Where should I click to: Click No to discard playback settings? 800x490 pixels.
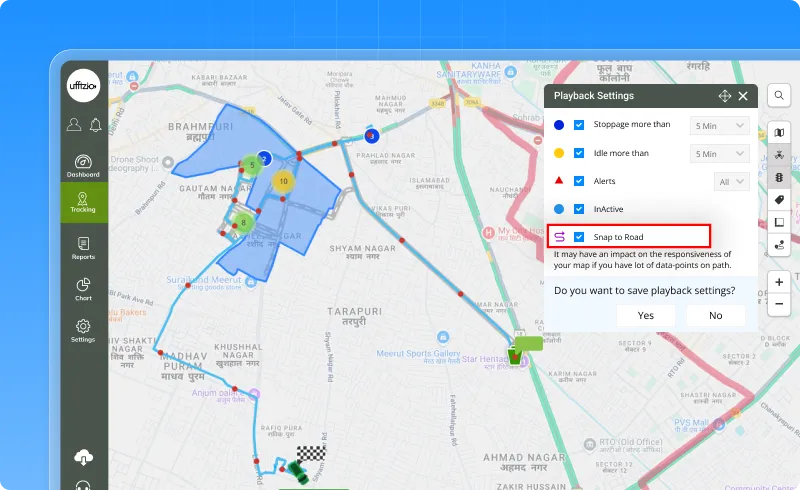pyautogui.click(x=715, y=315)
